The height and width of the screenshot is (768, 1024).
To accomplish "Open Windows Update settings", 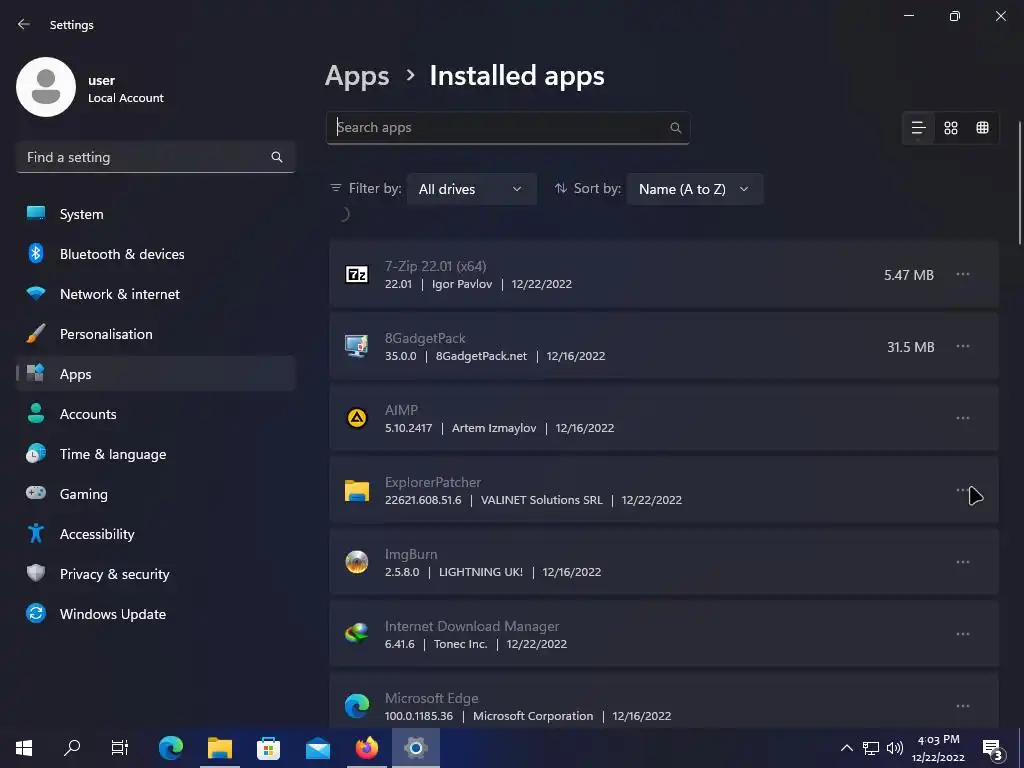I will click(x=155, y=614).
